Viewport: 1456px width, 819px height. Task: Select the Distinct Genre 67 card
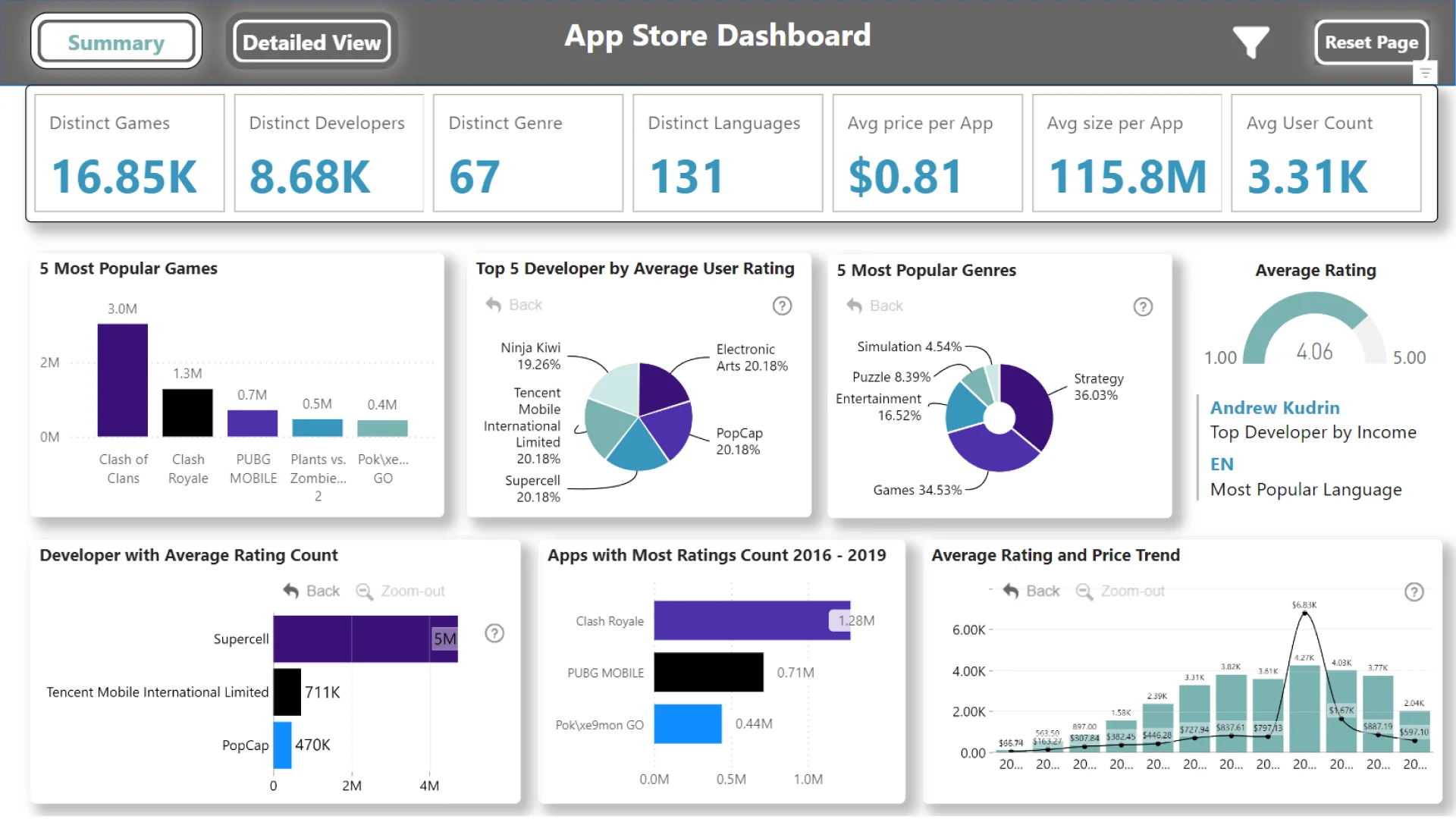pyautogui.click(x=528, y=152)
